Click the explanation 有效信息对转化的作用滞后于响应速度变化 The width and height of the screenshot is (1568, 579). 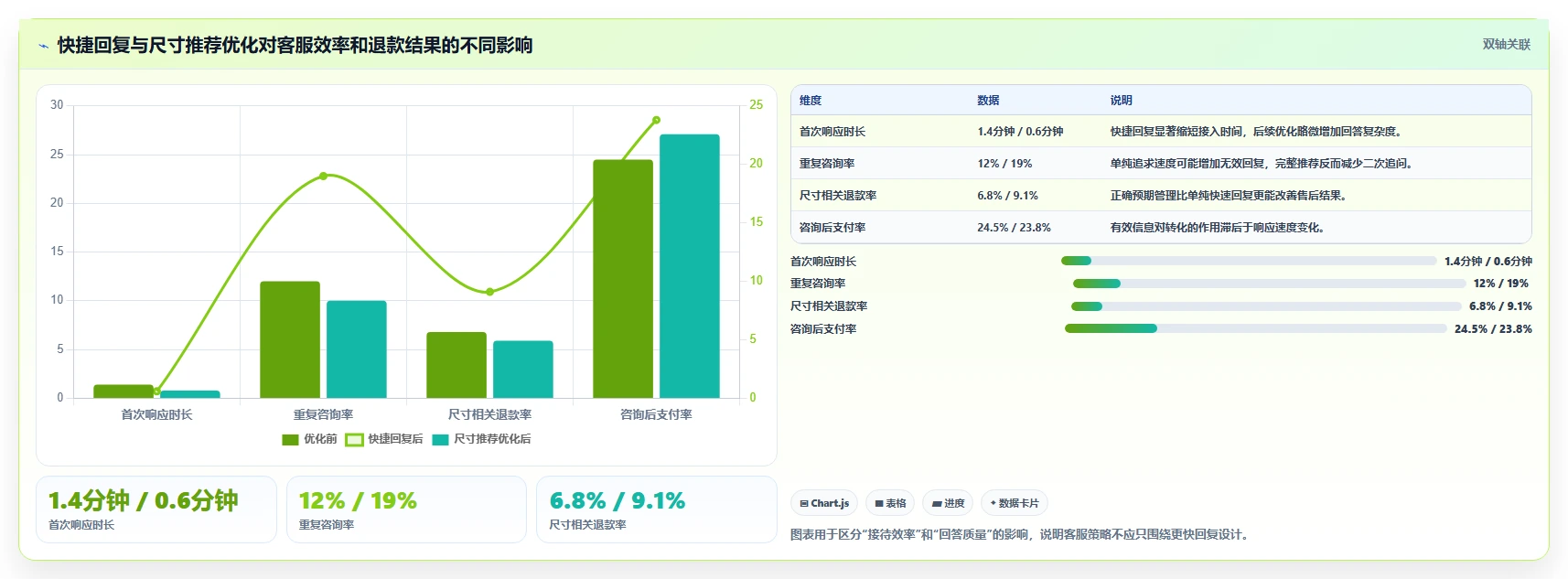tap(1217, 228)
